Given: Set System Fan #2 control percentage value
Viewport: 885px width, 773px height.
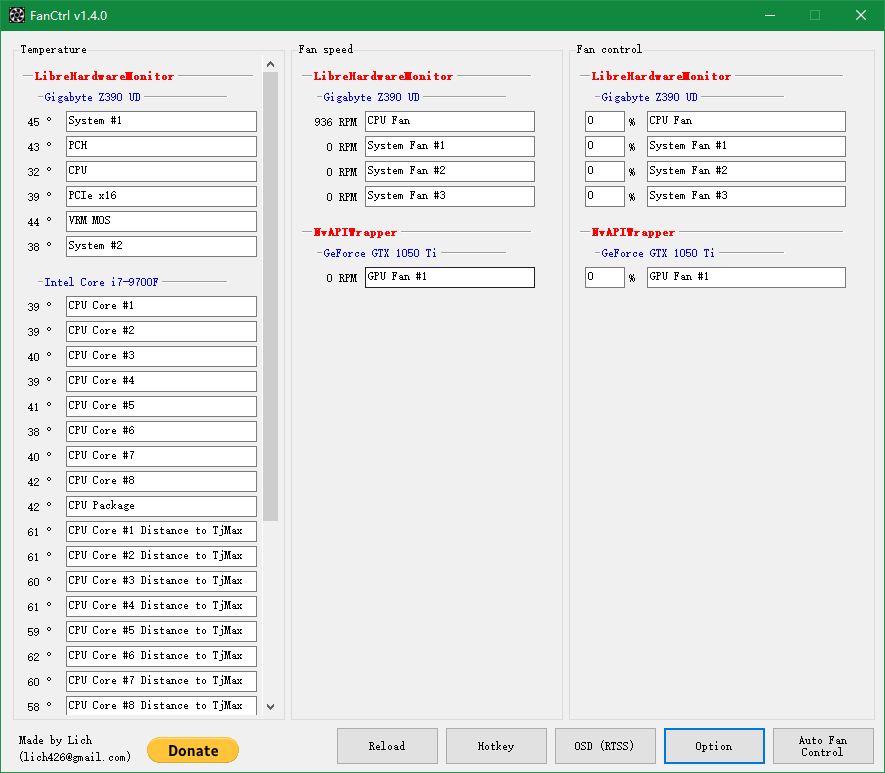Looking at the screenshot, I should tap(604, 171).
